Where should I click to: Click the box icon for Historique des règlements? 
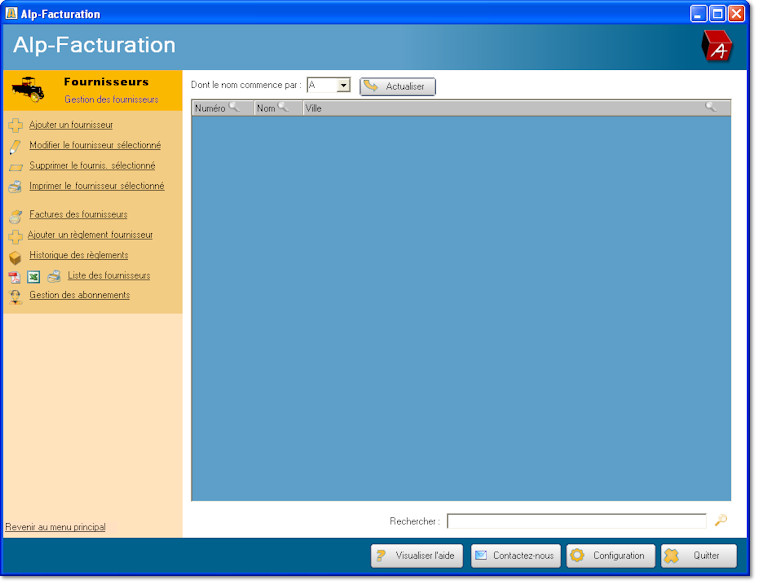tap(15, 256)
